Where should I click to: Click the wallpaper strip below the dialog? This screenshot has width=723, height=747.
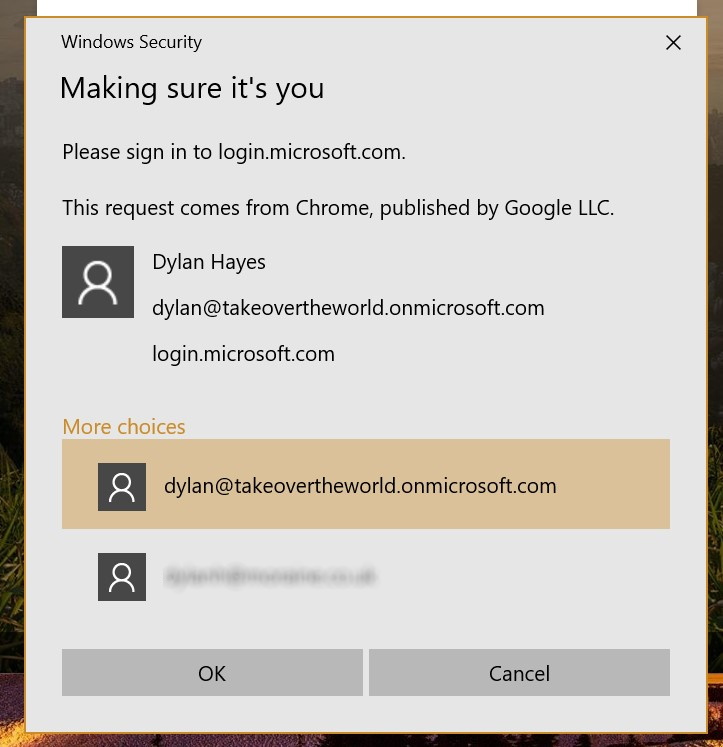point(362,740)
